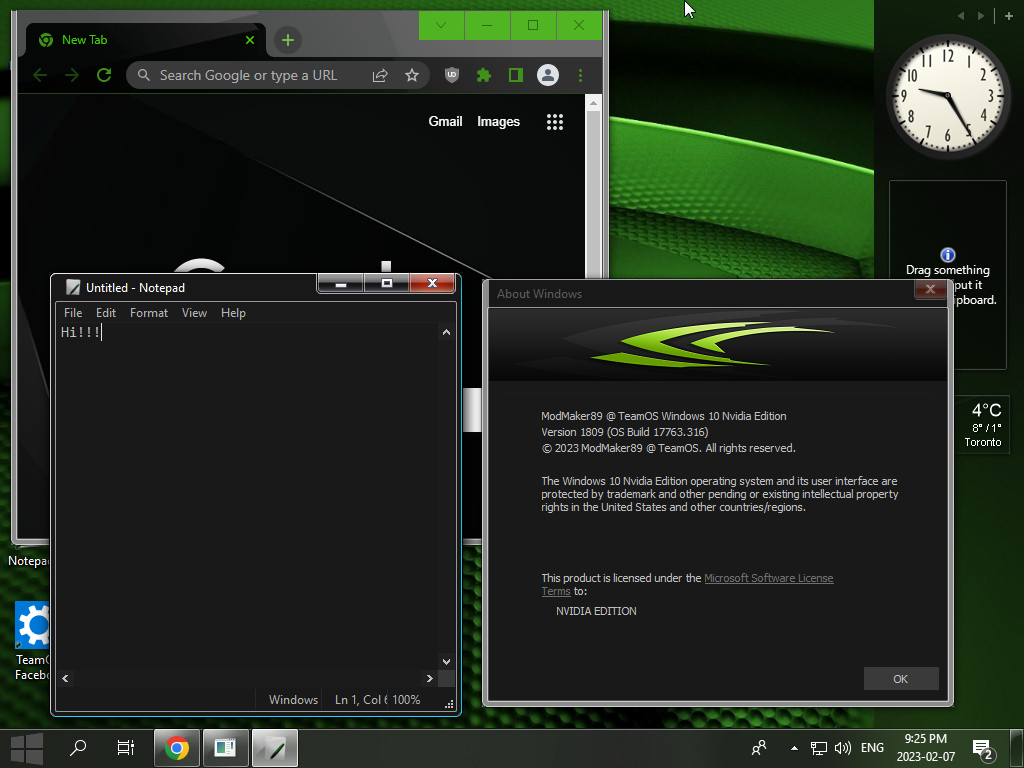Select the New Tab tab in Chrome
This screenshot has width=1024, height=768.
[x=146, y=40]
